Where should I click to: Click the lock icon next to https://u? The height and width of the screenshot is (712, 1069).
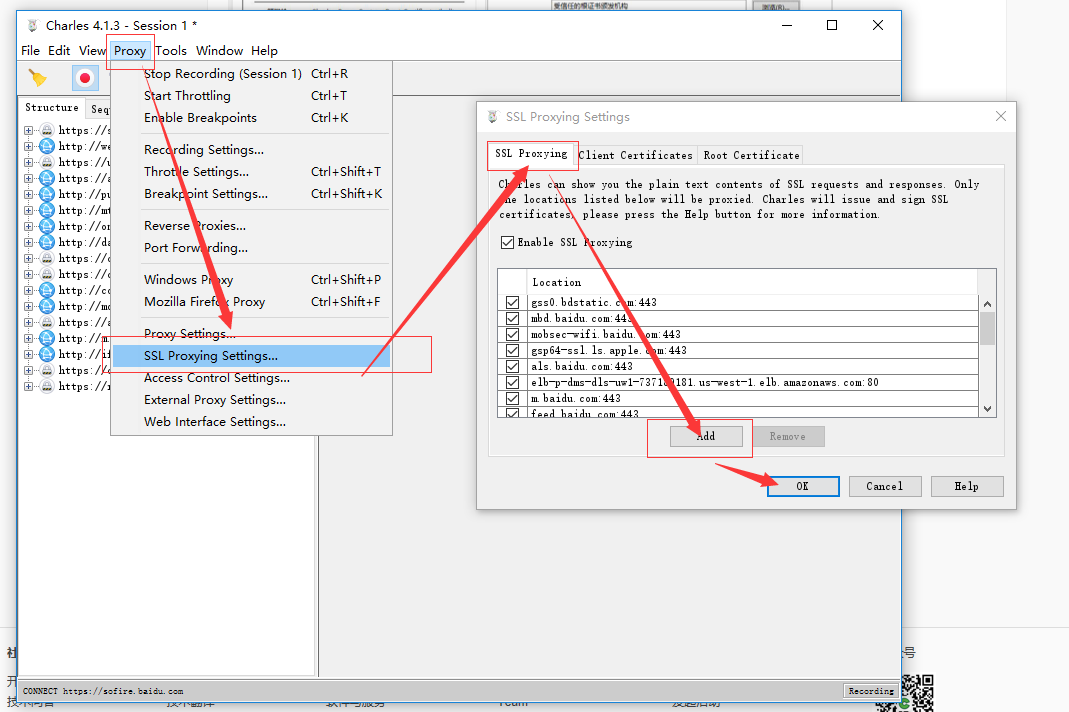(x=46, y=162)
